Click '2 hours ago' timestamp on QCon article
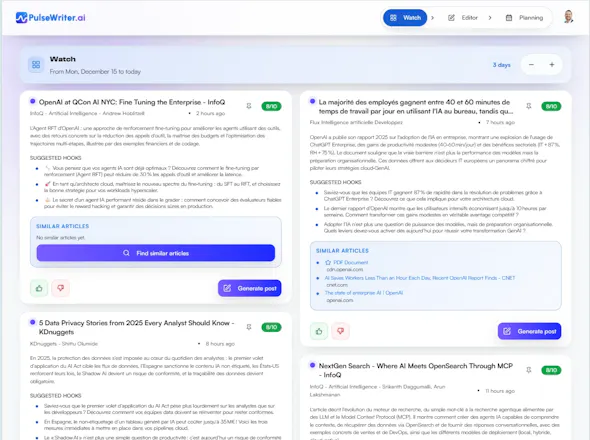 [x=210, y=113]
